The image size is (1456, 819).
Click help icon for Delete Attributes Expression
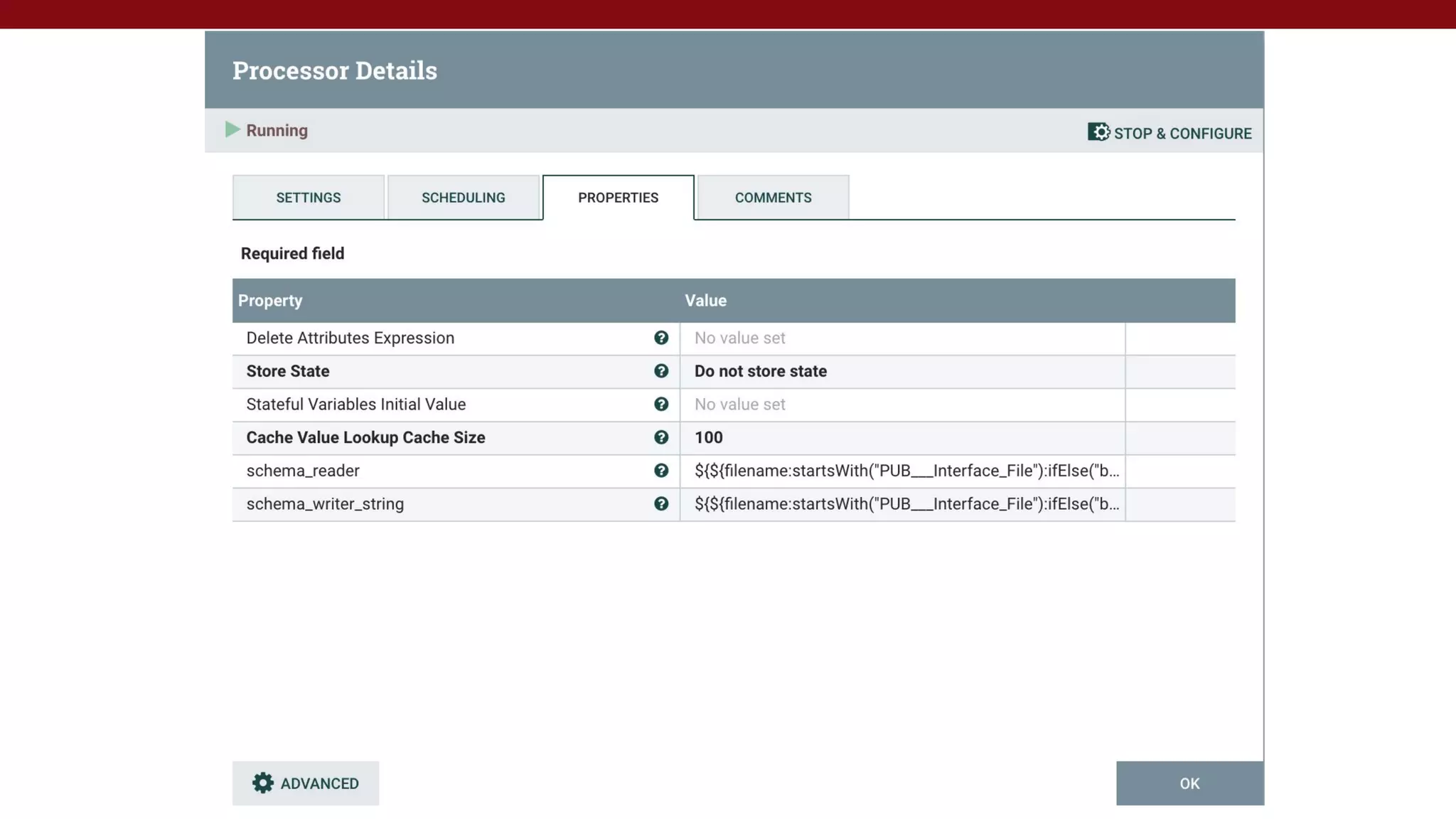[x=661, y=338]
